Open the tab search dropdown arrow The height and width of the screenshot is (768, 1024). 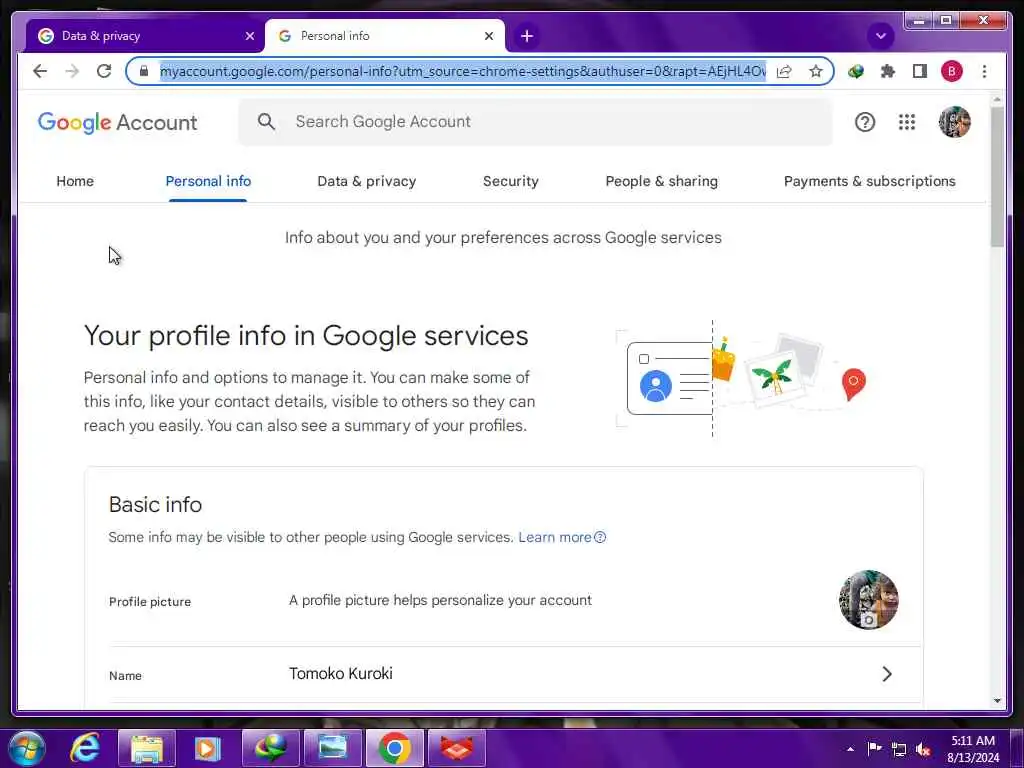(880, 36)
